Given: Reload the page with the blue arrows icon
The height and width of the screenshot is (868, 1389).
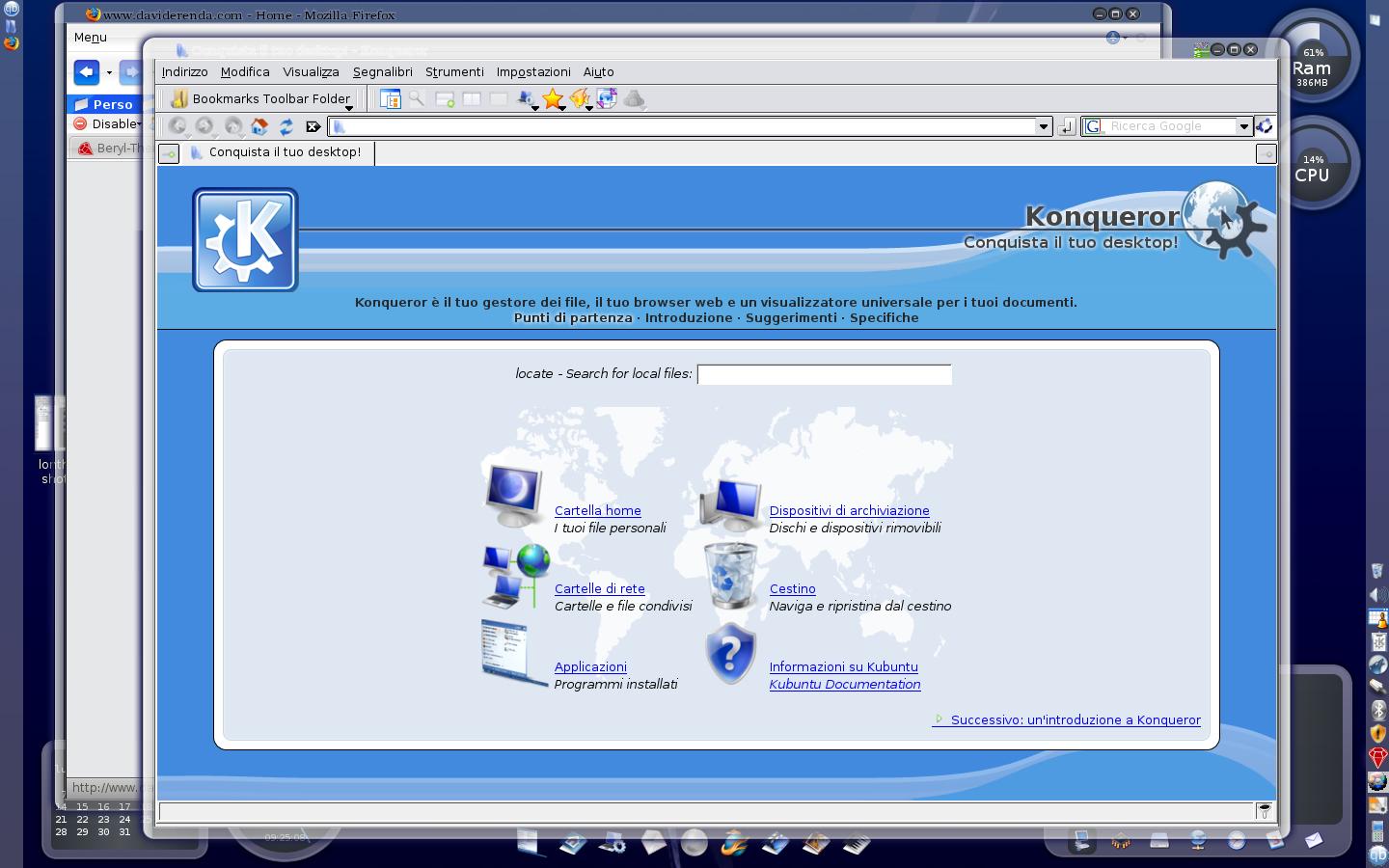Looking at the screenshot, I should point(286,126).
